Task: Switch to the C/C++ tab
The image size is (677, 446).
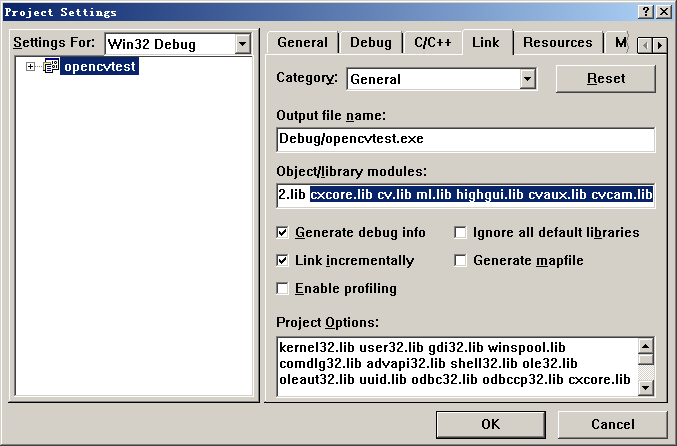Action: click(430, 43)
